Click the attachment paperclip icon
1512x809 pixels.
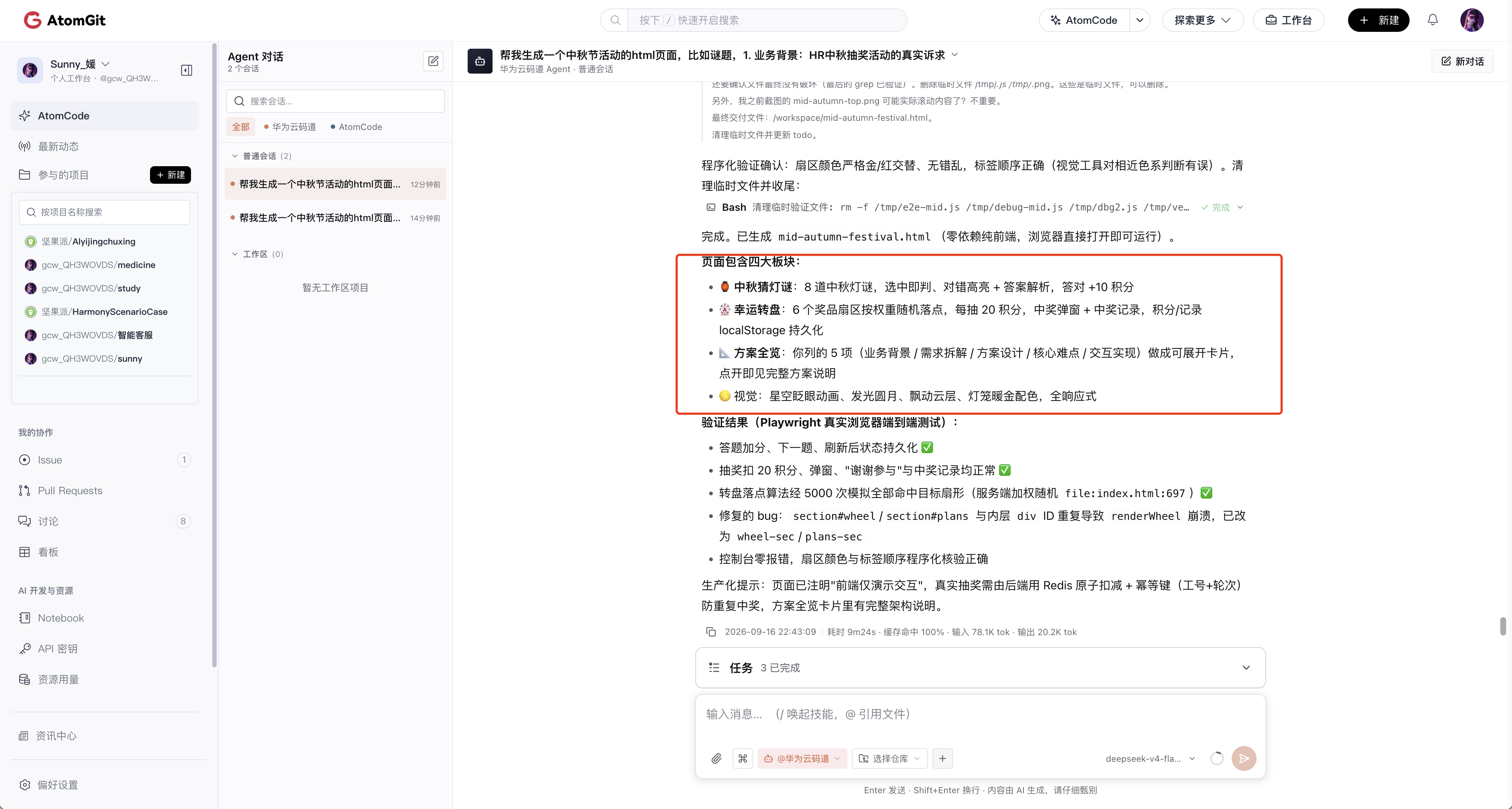[716, 758]
